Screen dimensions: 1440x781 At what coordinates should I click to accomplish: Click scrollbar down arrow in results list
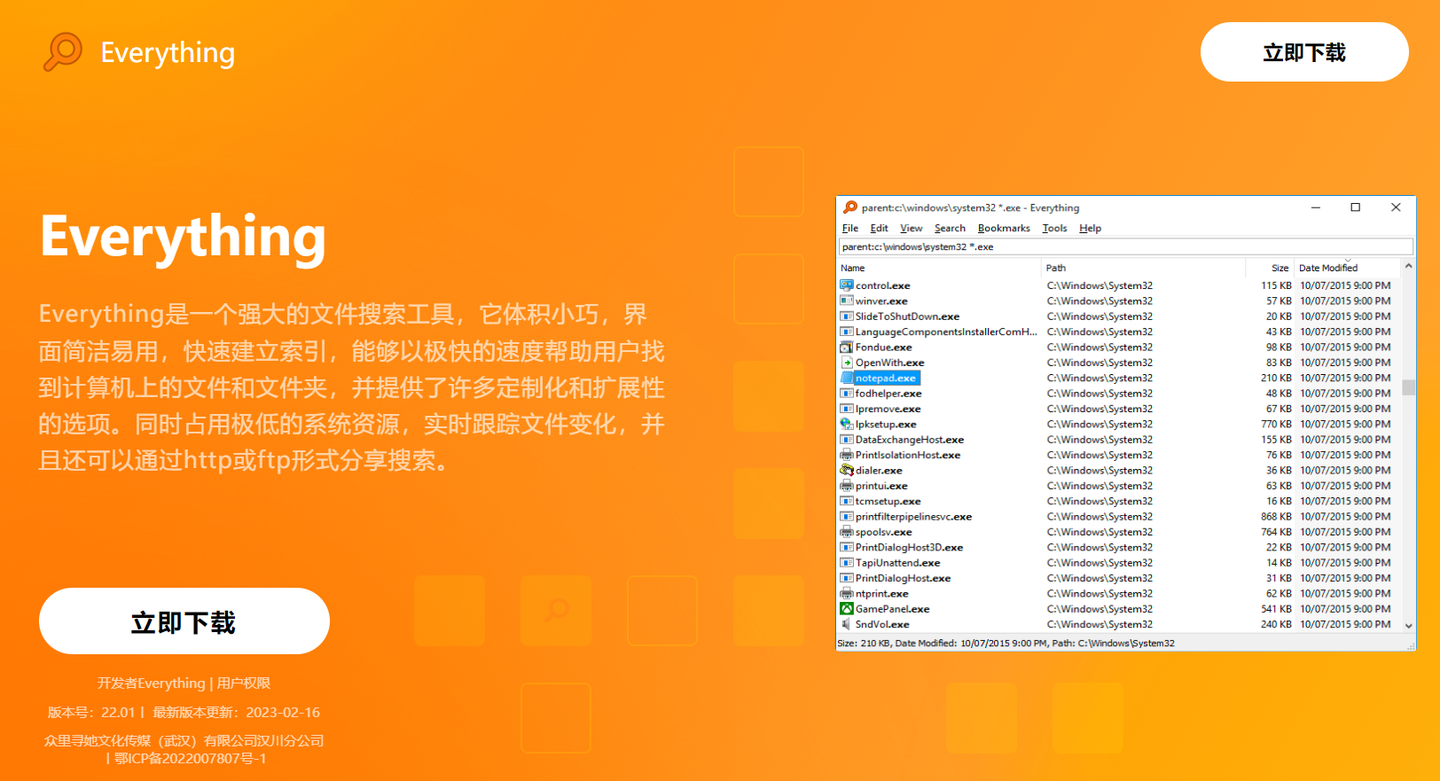tap(1408, 625)
